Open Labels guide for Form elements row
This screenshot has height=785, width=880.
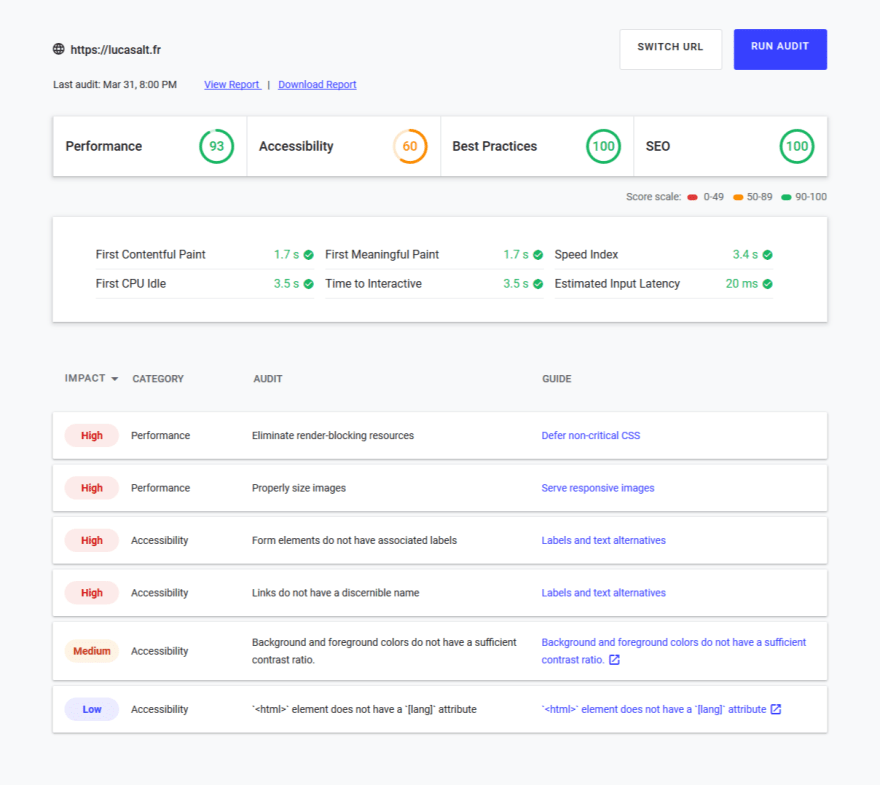click(603, 540)
